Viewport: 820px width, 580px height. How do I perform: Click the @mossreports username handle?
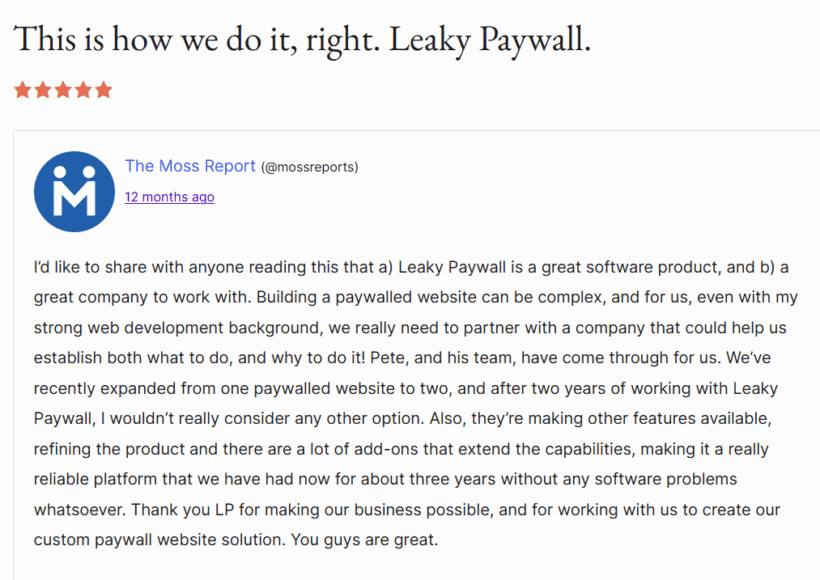309,167
